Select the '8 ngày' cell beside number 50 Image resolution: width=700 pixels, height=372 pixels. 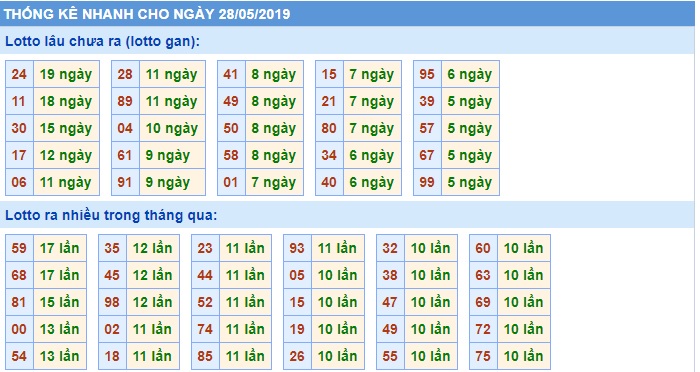pos(274,128)
